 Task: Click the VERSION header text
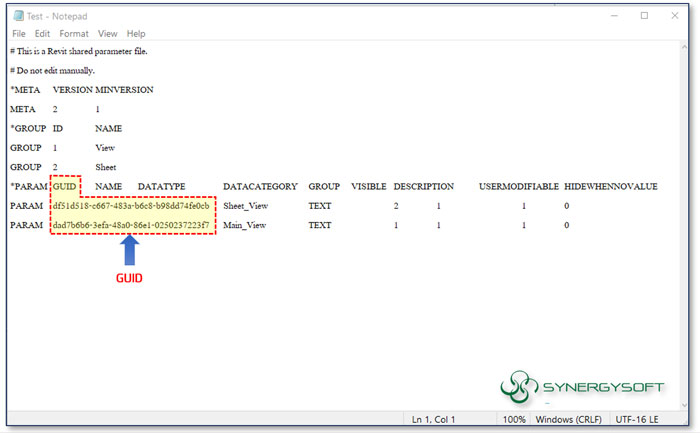coord(72,90)
